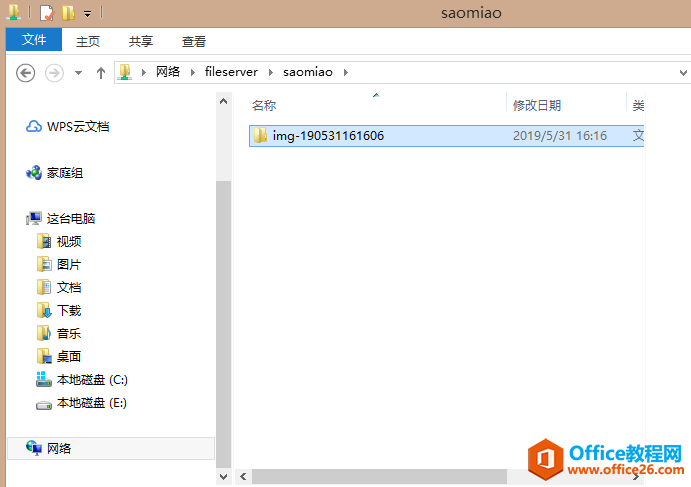Open 本地磁盘 (E:)

coord(92,402)
